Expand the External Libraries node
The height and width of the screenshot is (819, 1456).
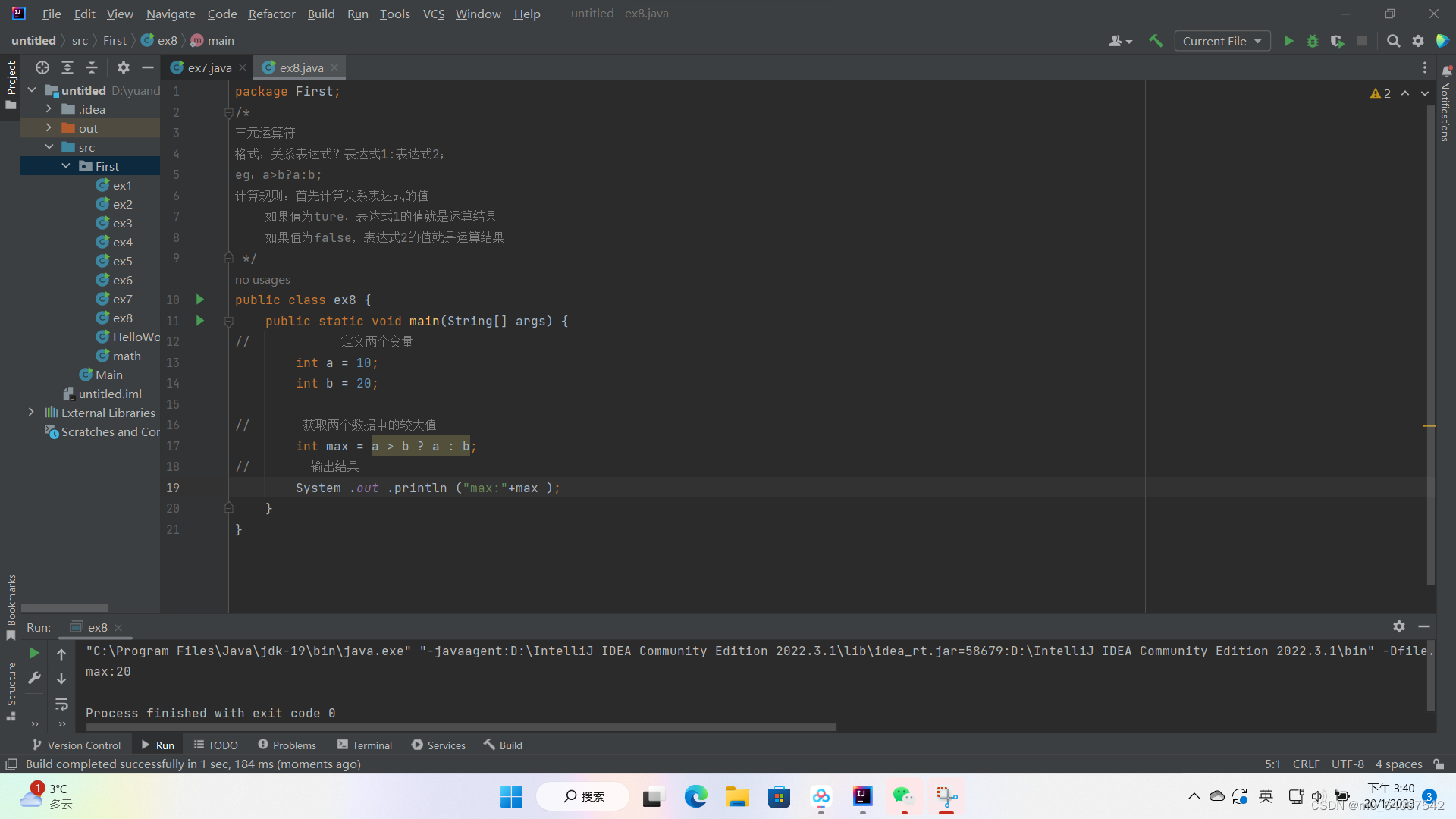31,412
